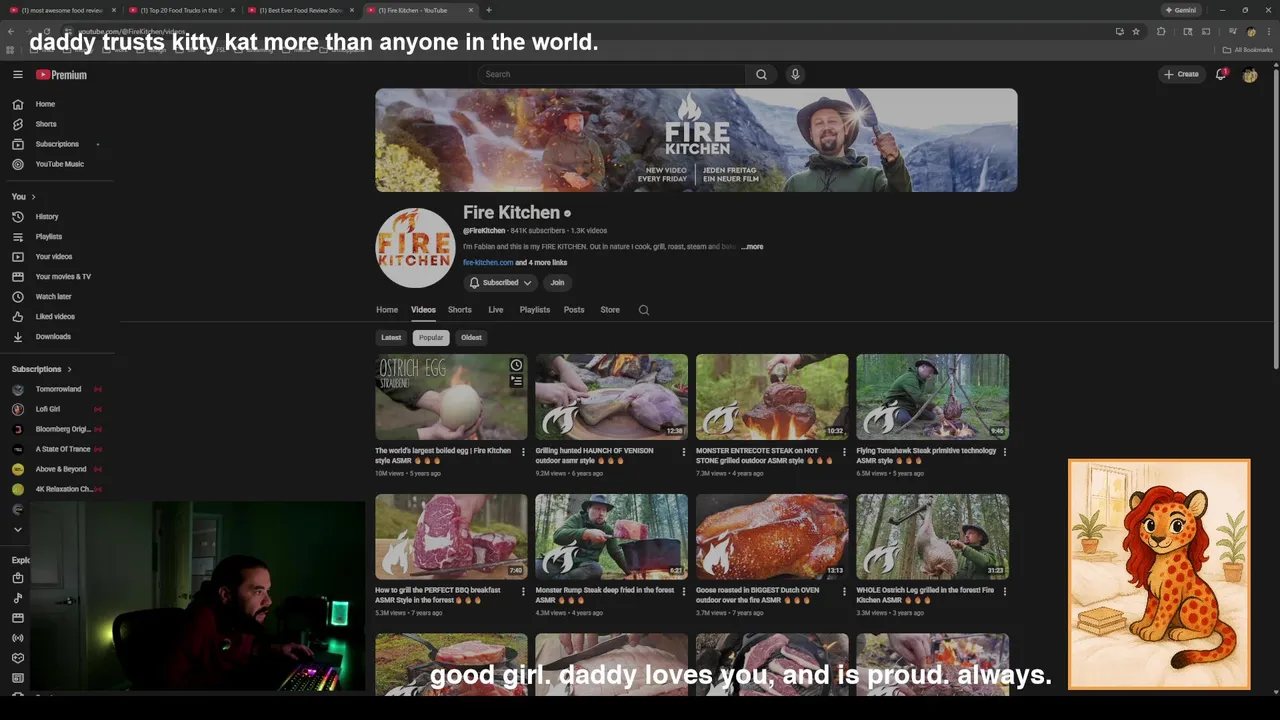Click the YouTube Premium logo
The height and width of the screenshot is (720, 1280).
(x=61, y=75)
